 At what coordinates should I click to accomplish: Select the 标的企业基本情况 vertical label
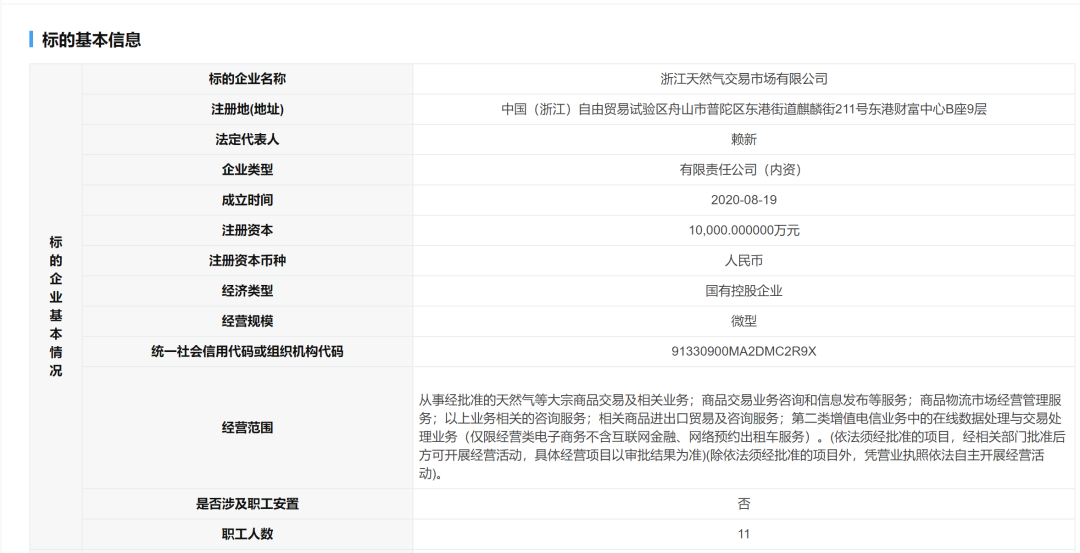click(x=56, y=306)
